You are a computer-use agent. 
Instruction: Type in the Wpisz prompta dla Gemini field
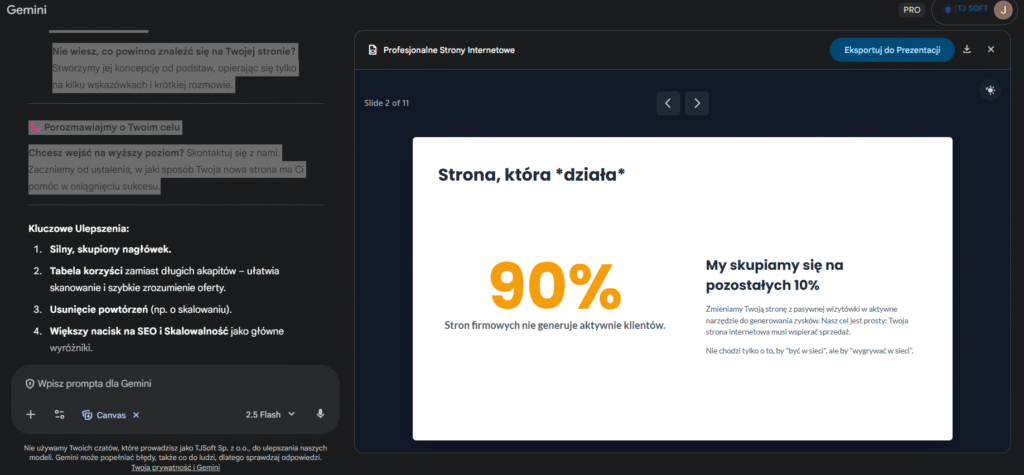tap(180, 384)
